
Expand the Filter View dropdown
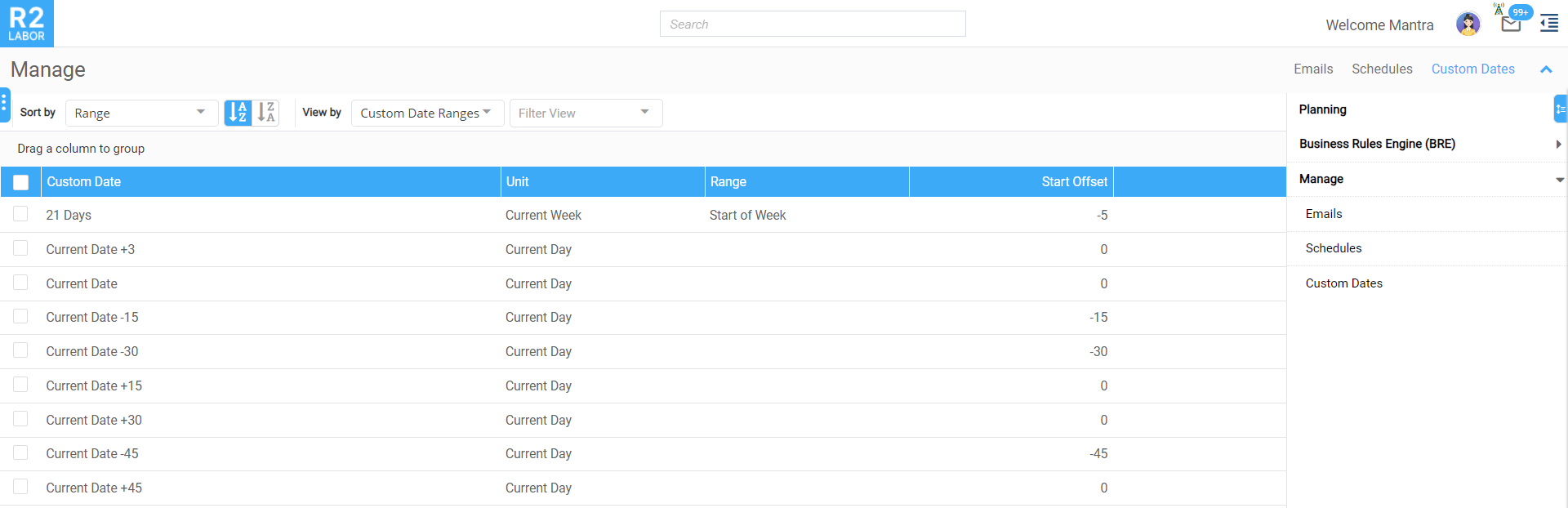click(x=585, y=113)
